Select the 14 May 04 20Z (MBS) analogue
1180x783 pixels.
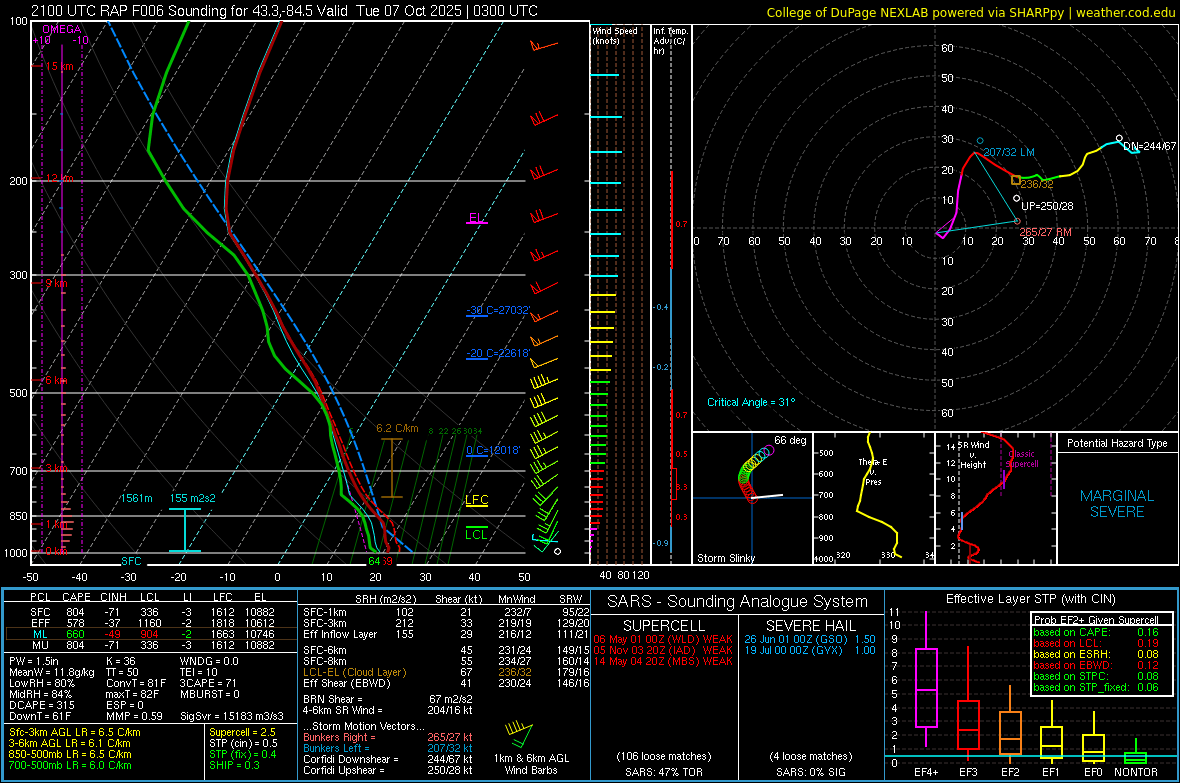click(x=663, y=661)
